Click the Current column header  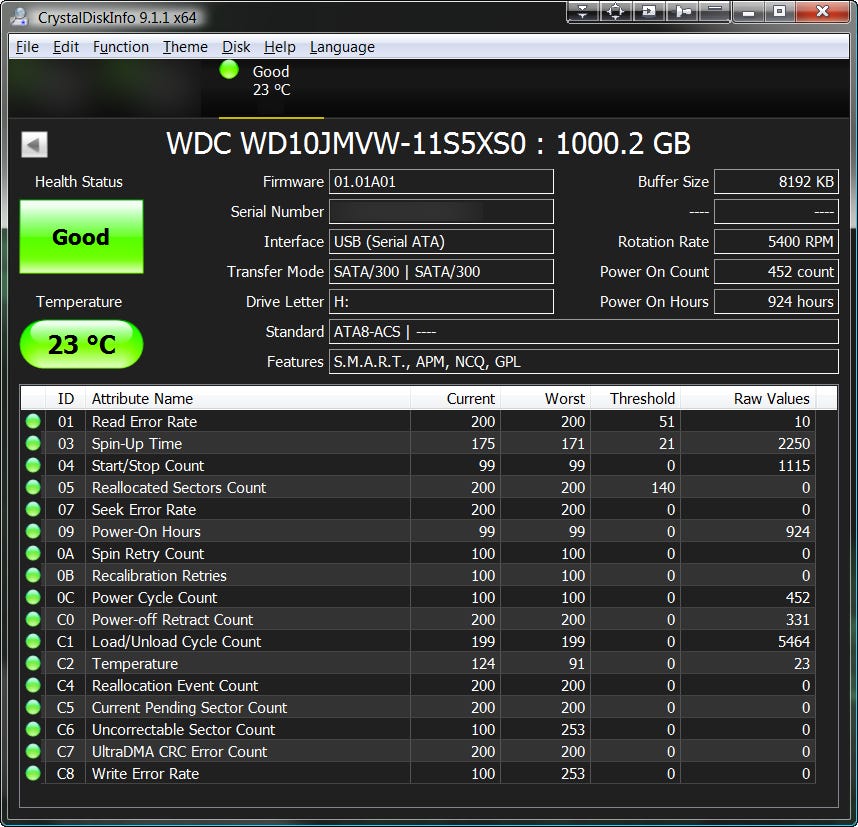tap(455, 398)
